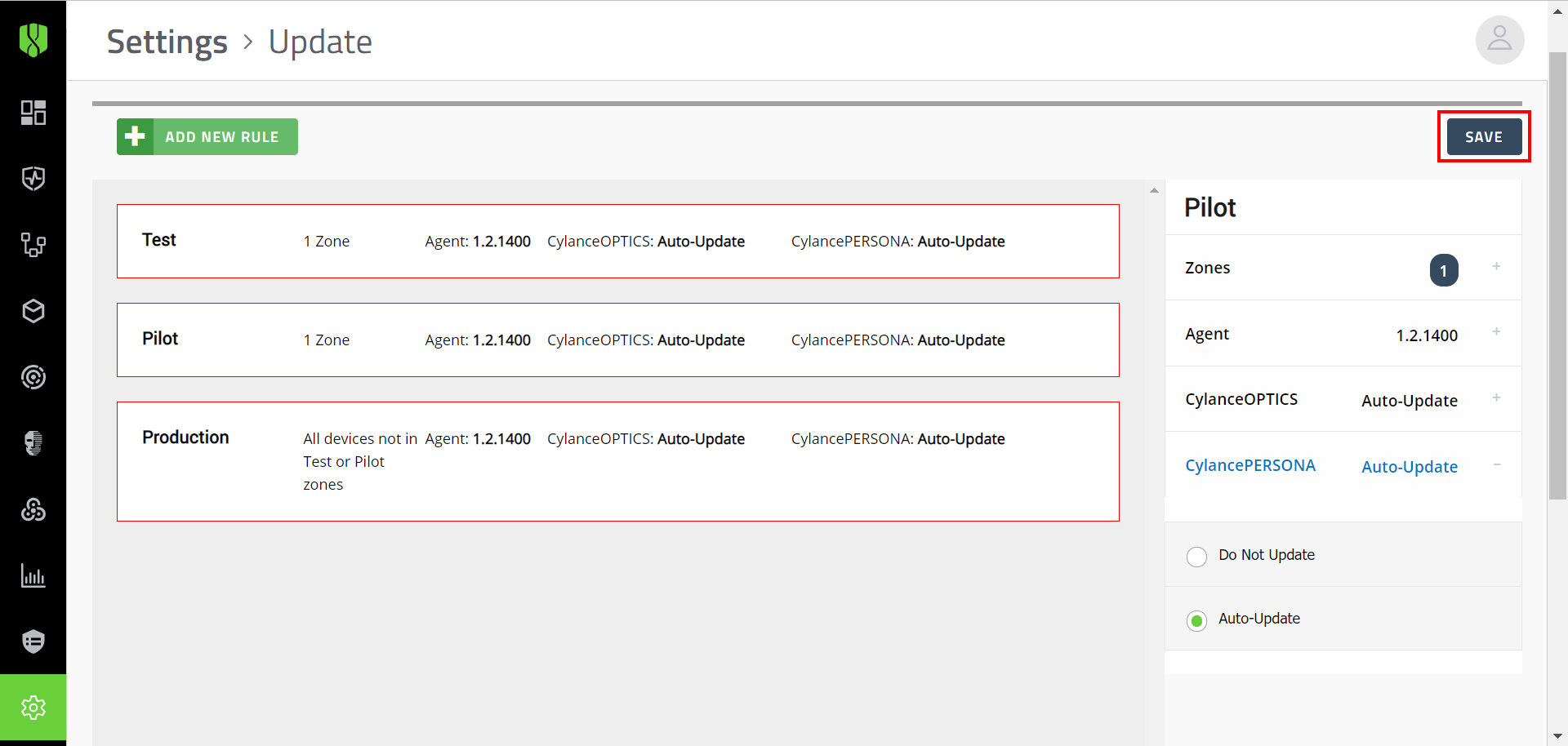Open the shield list sidebar icon
Image resolution: width=1568 pixels, height=746 pixels.
(x=33, y=642)
